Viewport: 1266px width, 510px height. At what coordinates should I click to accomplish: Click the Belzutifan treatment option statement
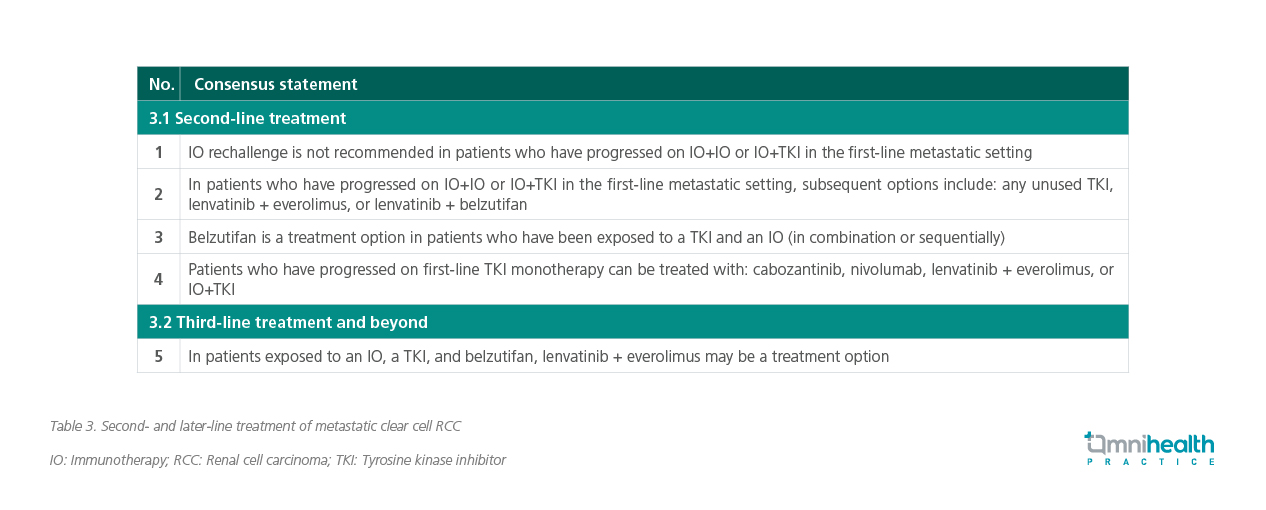[596, 238]
